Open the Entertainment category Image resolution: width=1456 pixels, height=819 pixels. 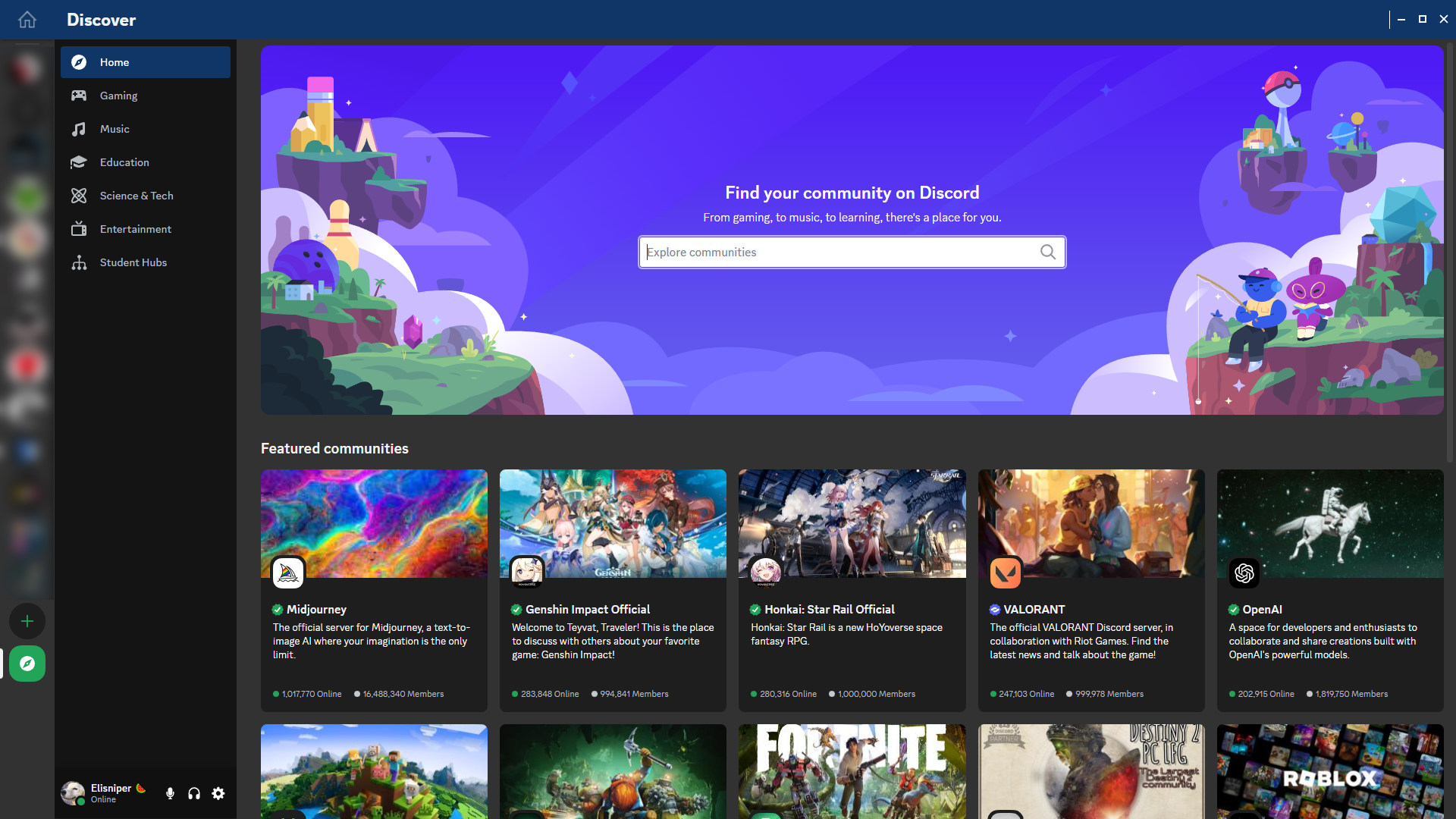pyautogui.click(x=135, y=229)
